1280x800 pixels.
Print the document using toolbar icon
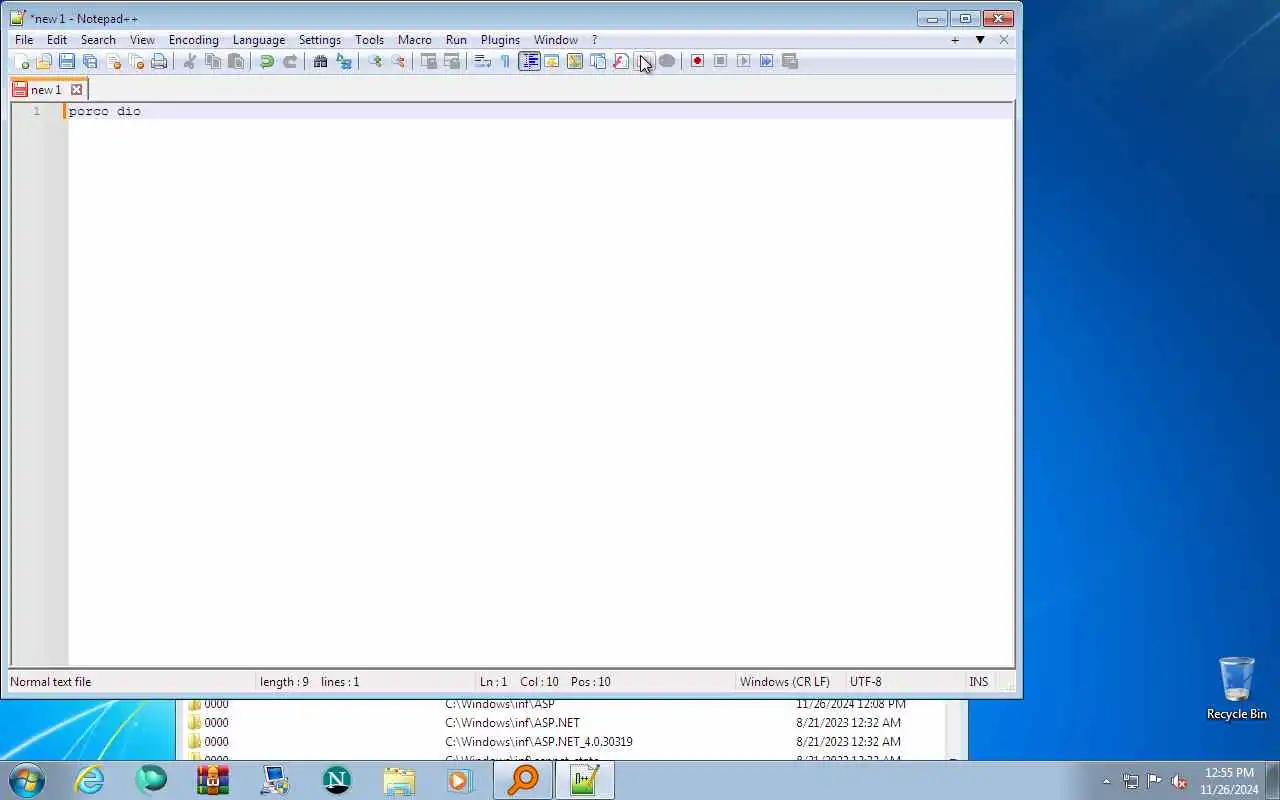pyautogui.click(x=159, y=61)
